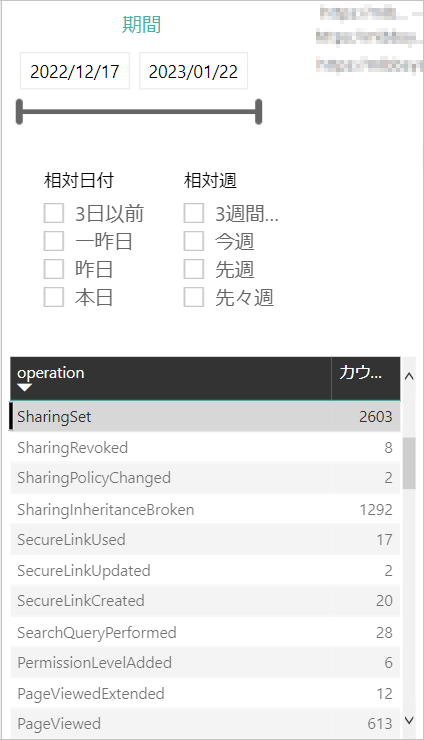
Task: Click the scroll up arrow of table
Action: click(409, 376)
